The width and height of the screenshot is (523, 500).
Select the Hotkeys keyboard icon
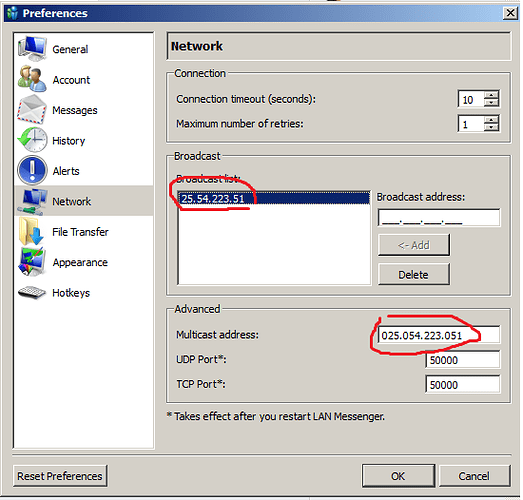(x=32, y=293)
